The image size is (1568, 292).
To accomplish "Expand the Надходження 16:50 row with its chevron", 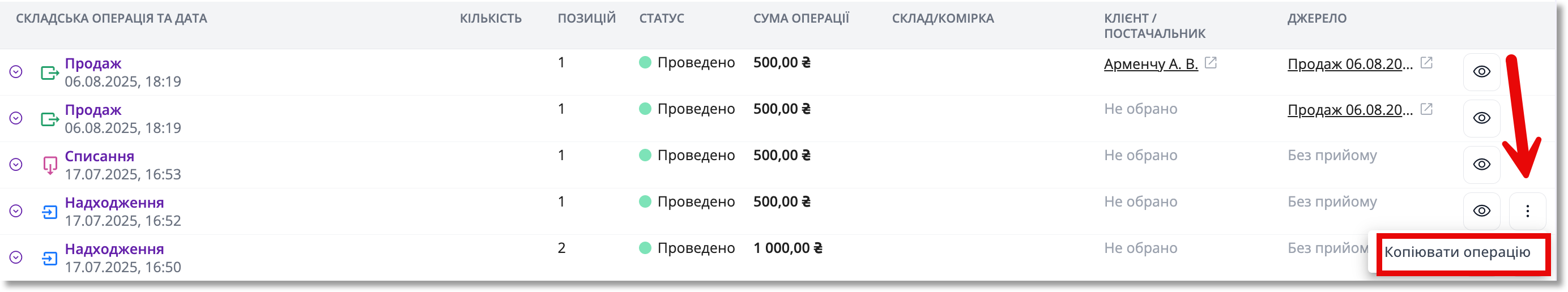I will (16, 257).
